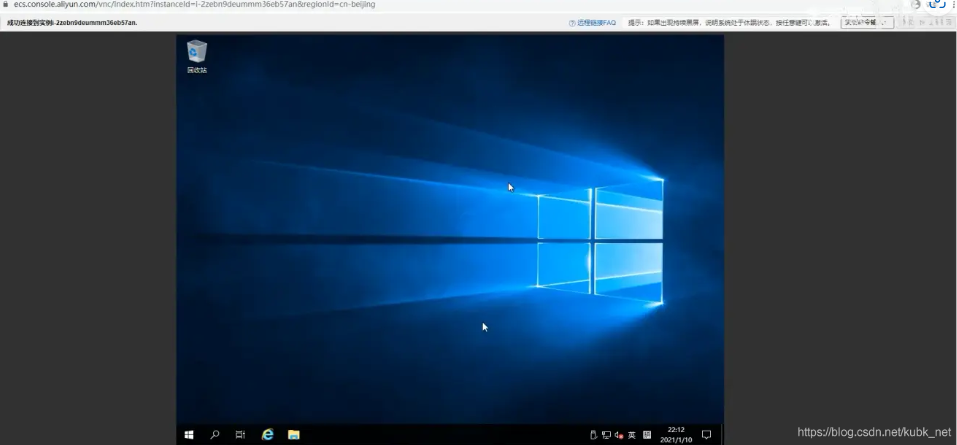Launch Internet Explorer from the taskbar

coord(267,435)
